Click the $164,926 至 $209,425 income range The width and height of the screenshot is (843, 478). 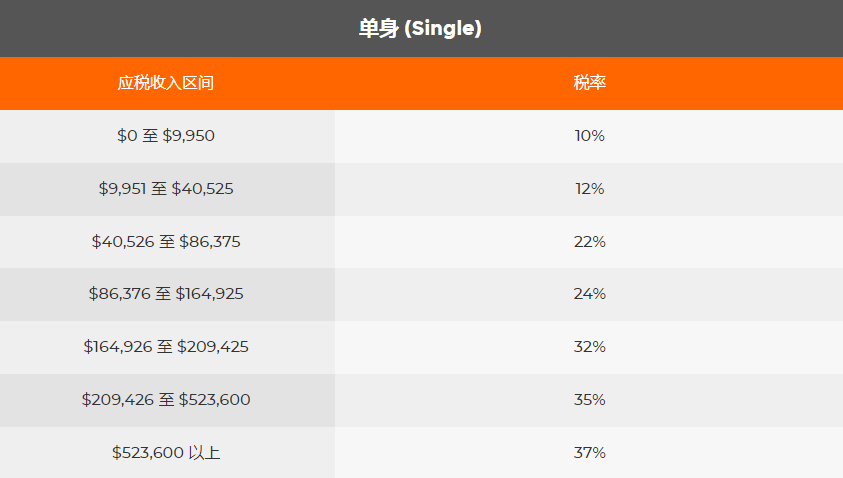(166, 347)
